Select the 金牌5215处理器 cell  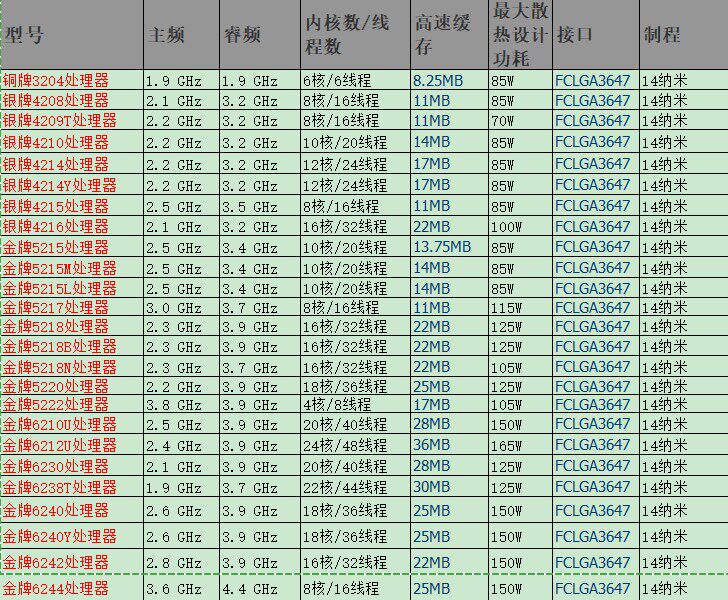72,247
